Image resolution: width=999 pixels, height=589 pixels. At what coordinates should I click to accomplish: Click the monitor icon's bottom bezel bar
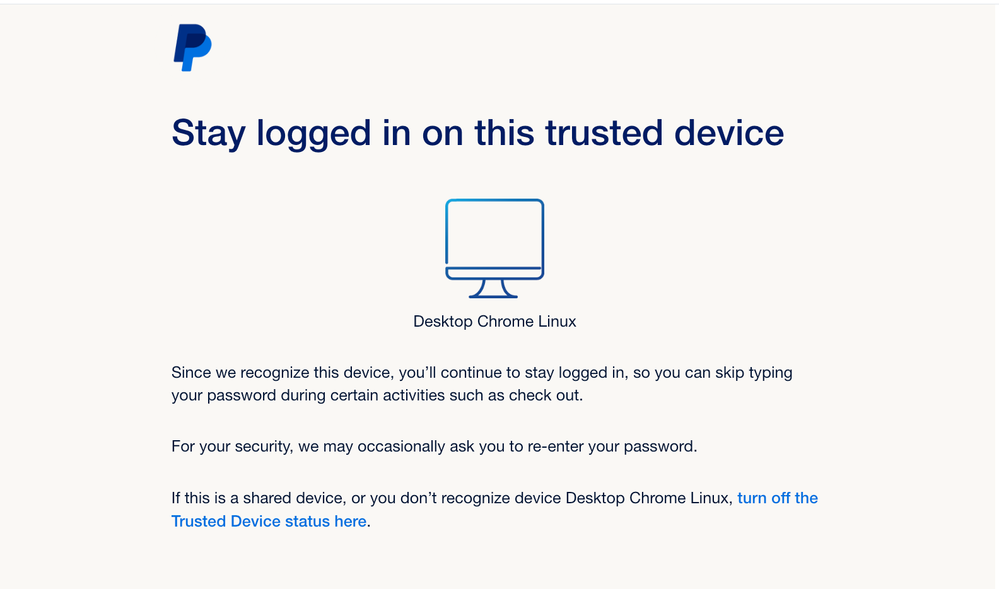494,273
